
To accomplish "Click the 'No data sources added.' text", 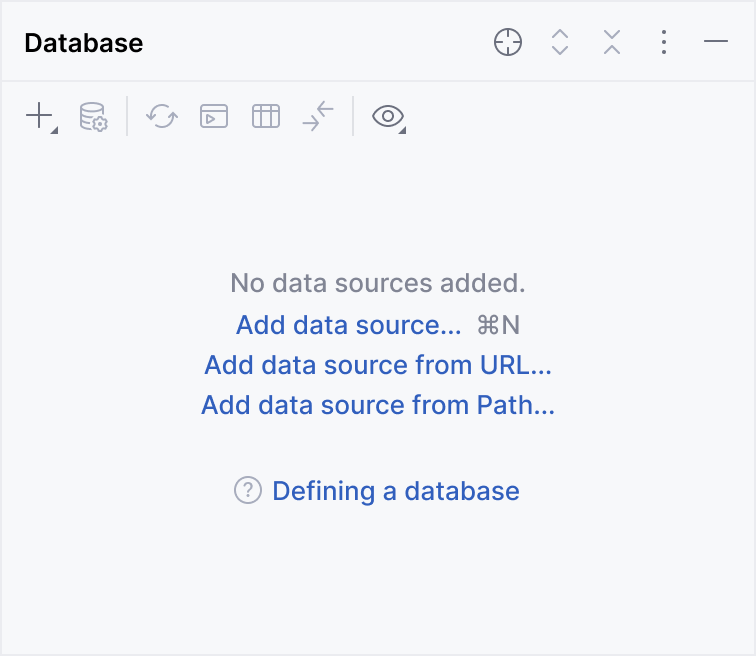I will click(378, 283).
